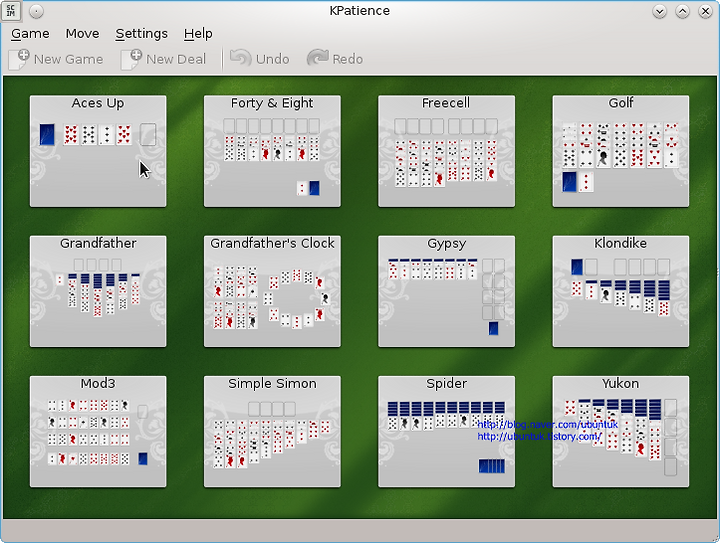Click the Redo toolbar button
The width and height of the screenshot is (720, 543).
coord(335,59)
